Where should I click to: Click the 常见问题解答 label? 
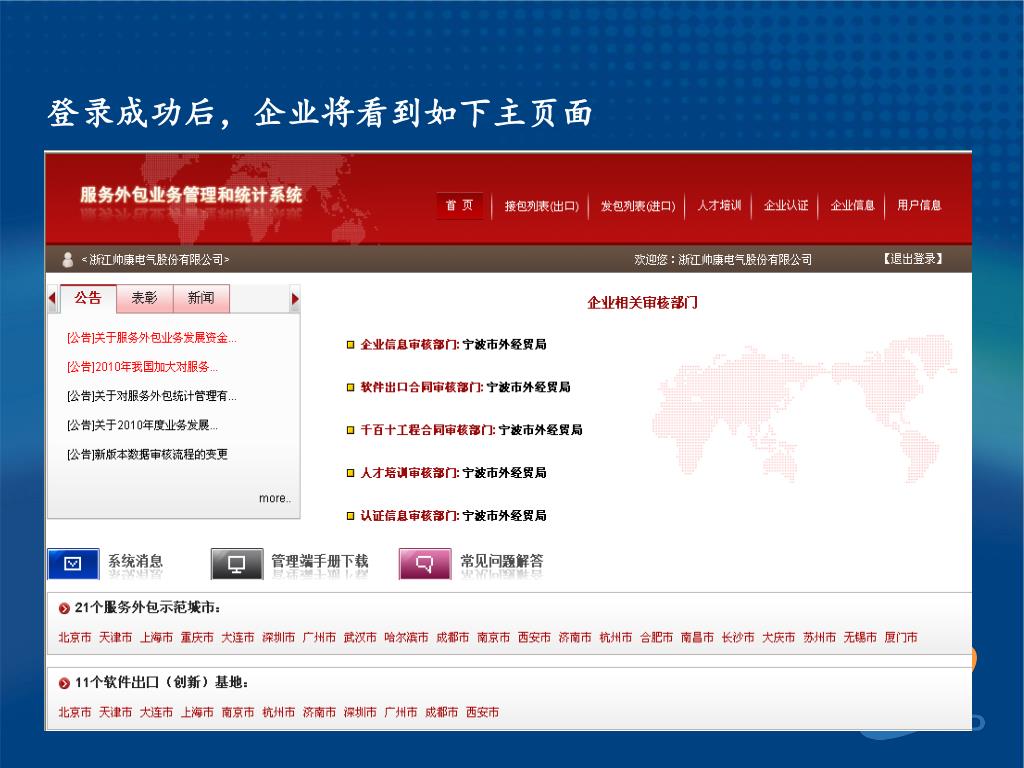coord(502,561)
